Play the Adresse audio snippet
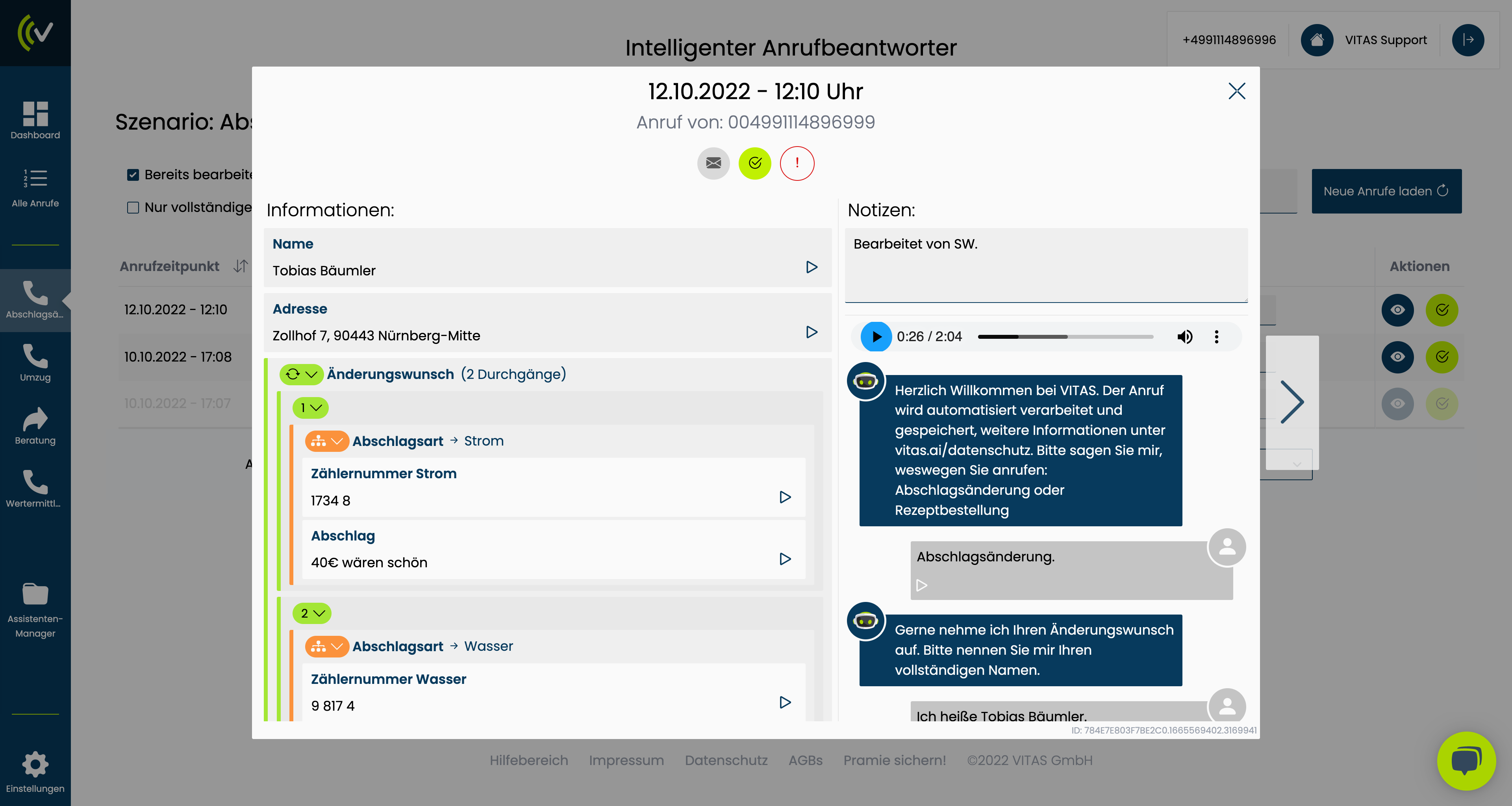The height and width of the screenshot is (806, 1512). pos(811,332)
